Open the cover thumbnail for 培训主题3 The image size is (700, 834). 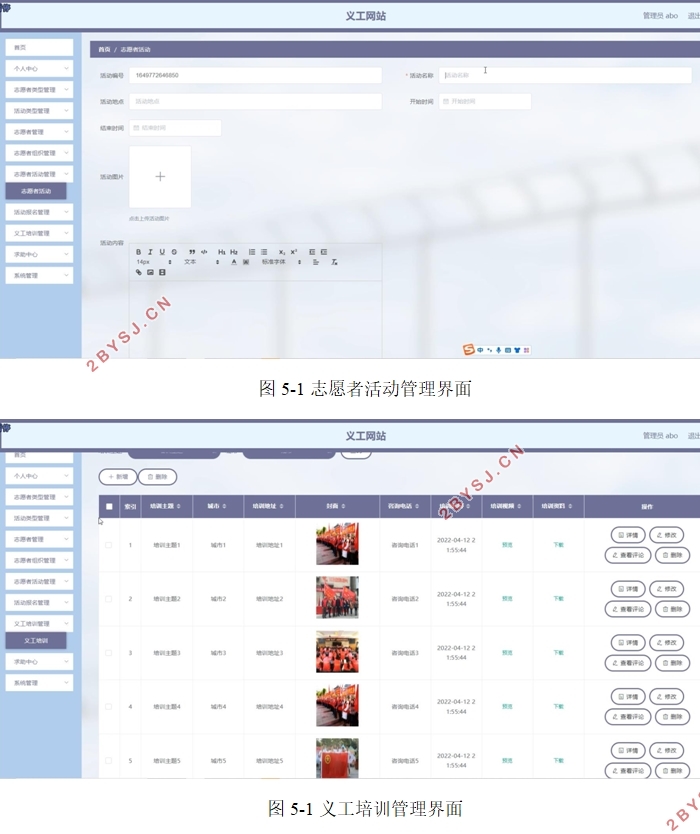[337, 652]
